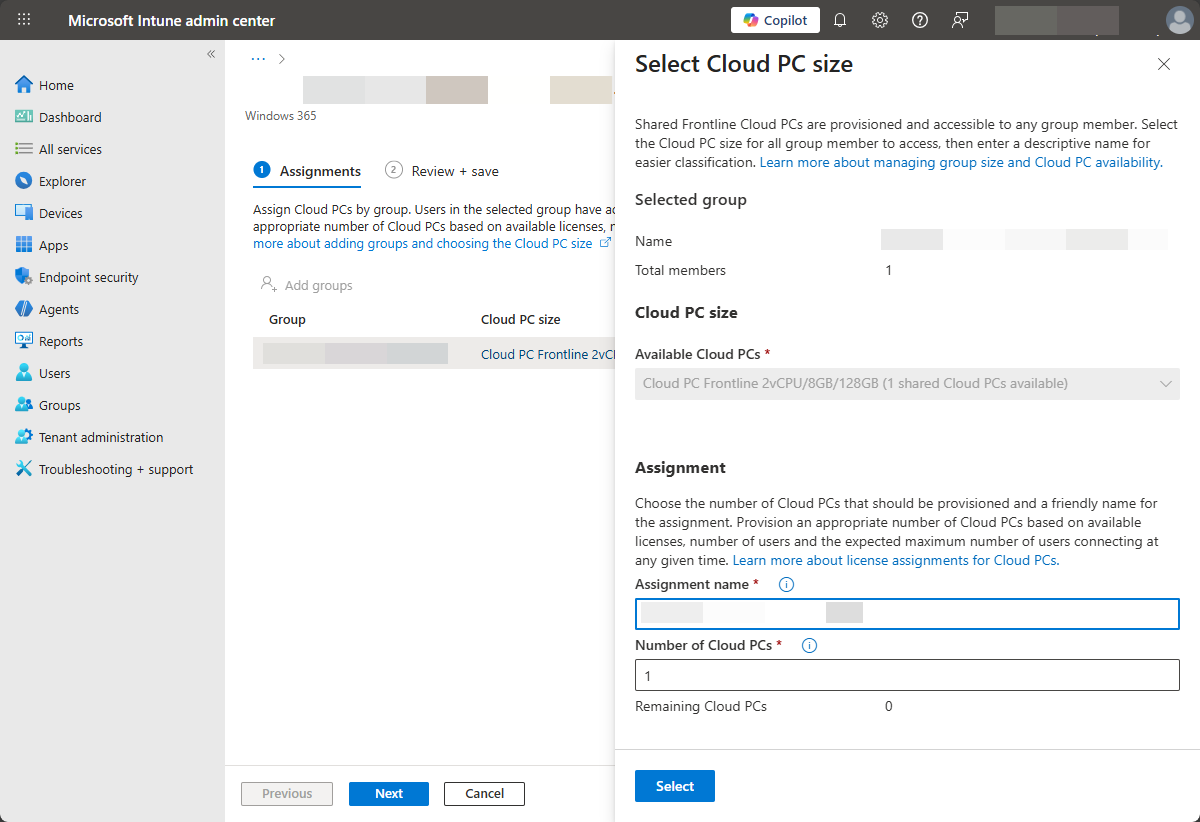Switch to the Review + save step

click(443, 171)
